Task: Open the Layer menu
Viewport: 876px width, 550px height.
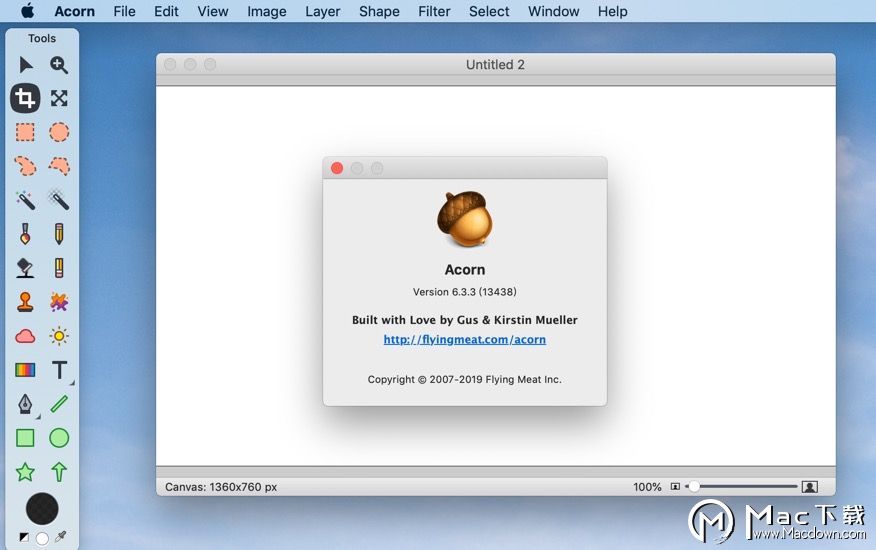Action: tap(322, 11)
